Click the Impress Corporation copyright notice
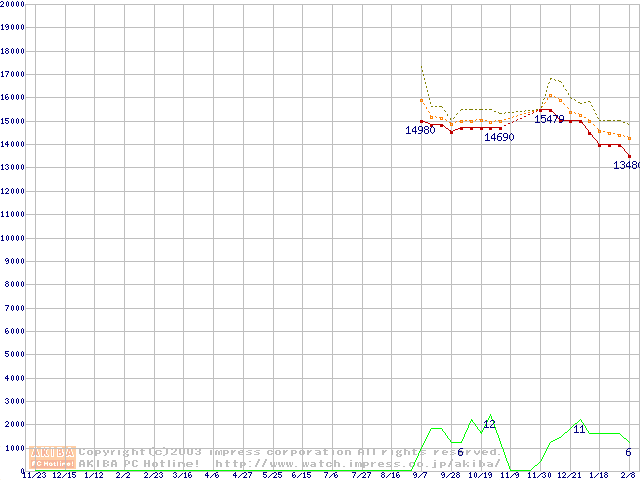 point(290,451)
